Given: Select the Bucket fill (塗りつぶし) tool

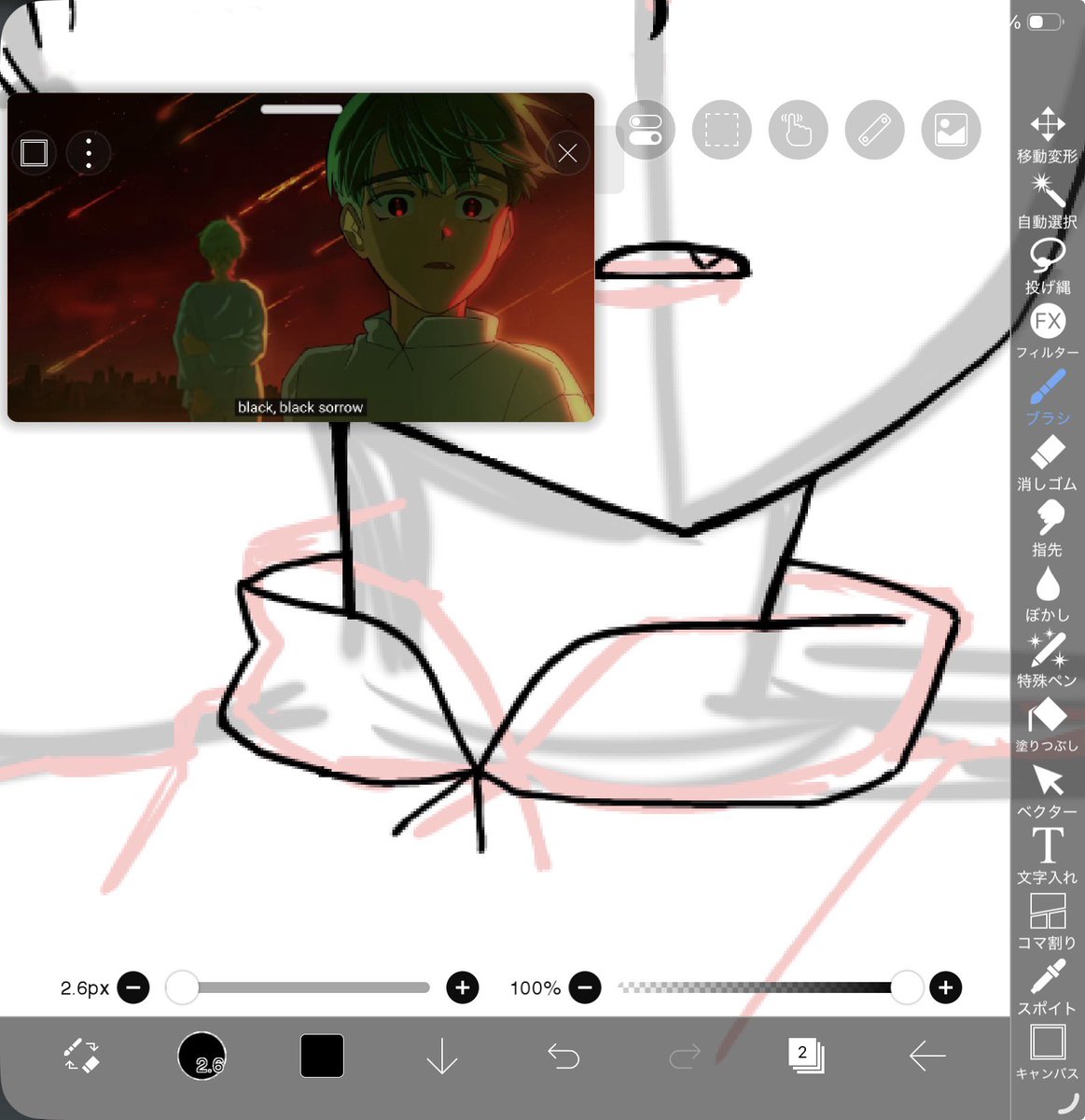Looking at the screenshot, I should tap(1047, 725).
